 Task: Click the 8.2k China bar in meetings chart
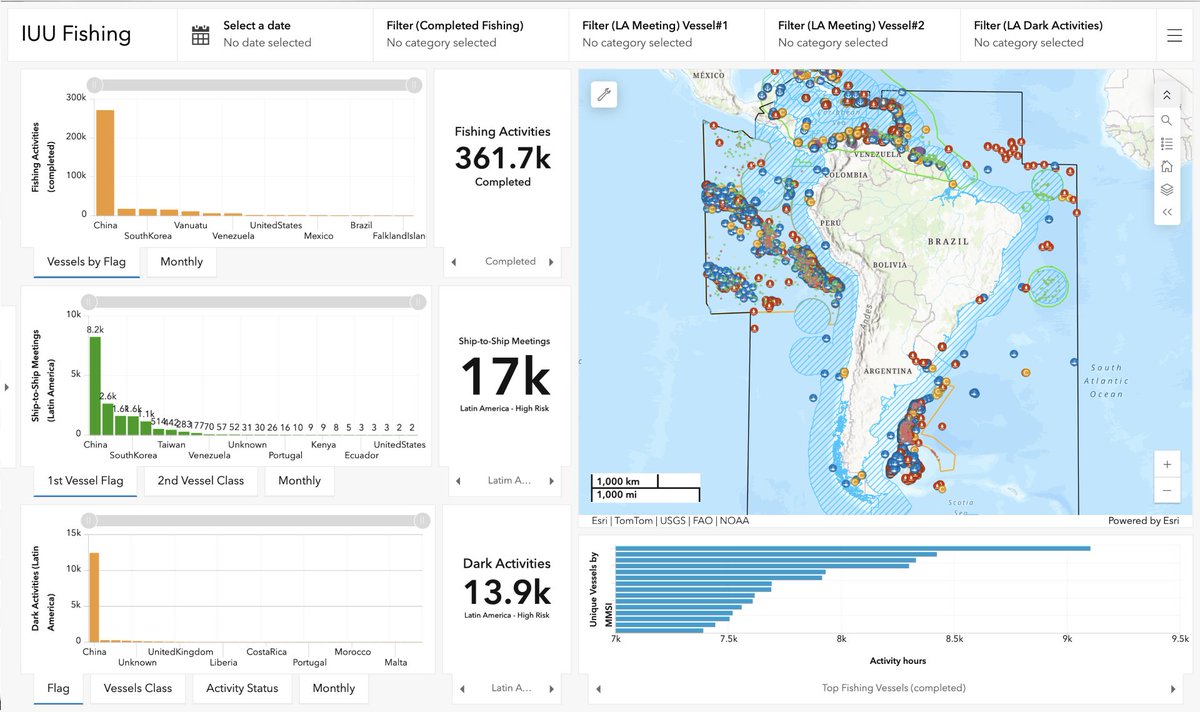click(95, 385)
